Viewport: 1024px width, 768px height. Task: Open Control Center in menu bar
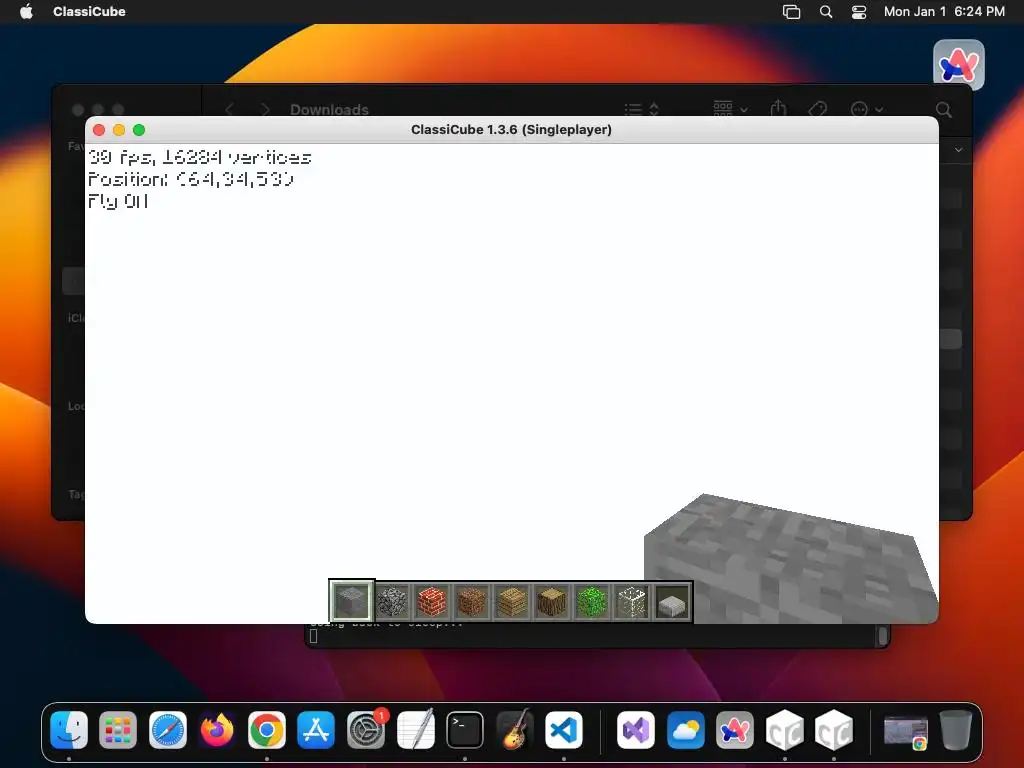coord(859,12)
